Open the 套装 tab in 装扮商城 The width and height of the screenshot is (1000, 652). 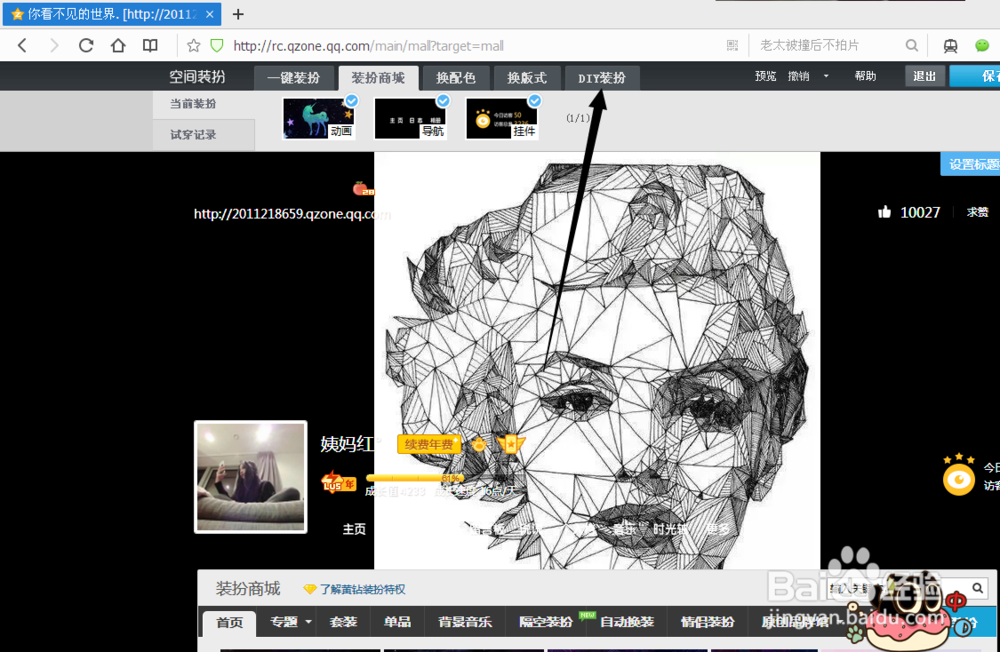(344, 621)
